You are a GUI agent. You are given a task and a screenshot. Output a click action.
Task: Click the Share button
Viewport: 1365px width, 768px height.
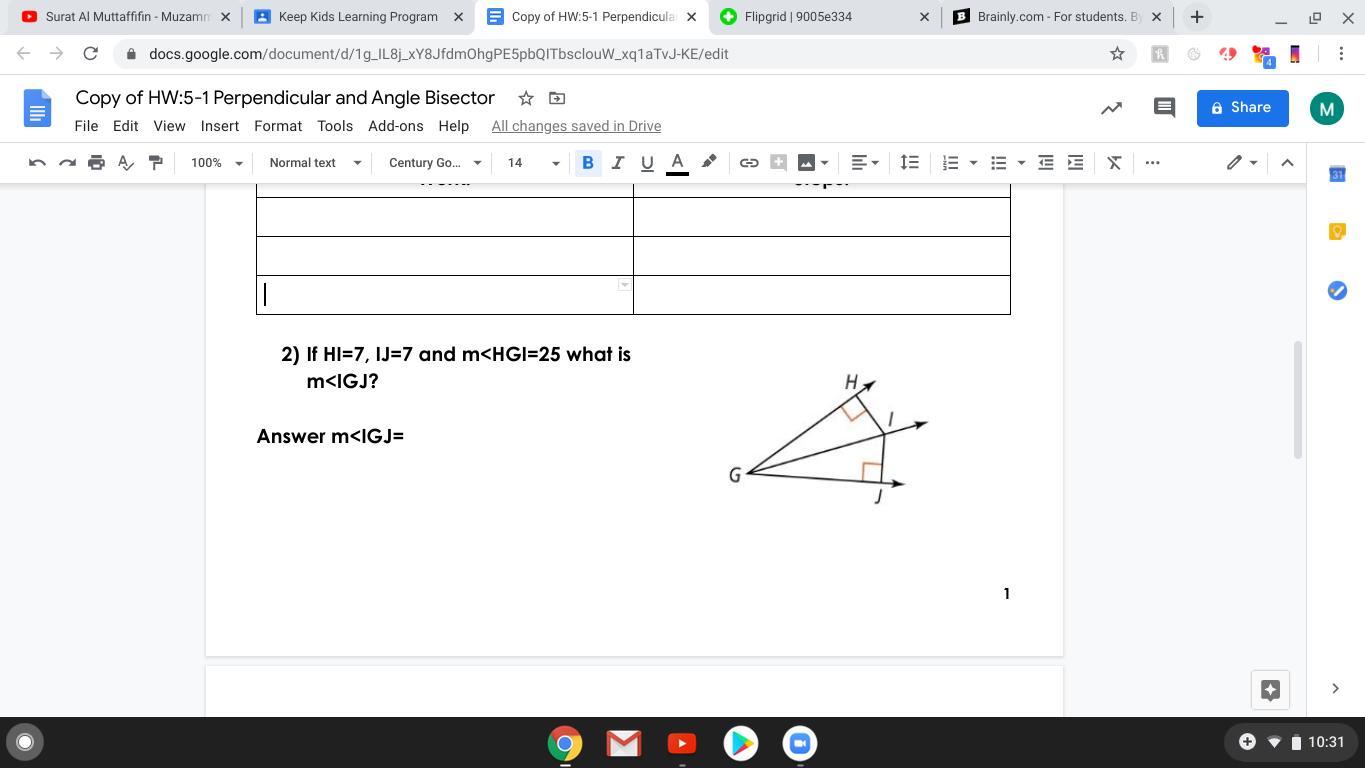1242,108
